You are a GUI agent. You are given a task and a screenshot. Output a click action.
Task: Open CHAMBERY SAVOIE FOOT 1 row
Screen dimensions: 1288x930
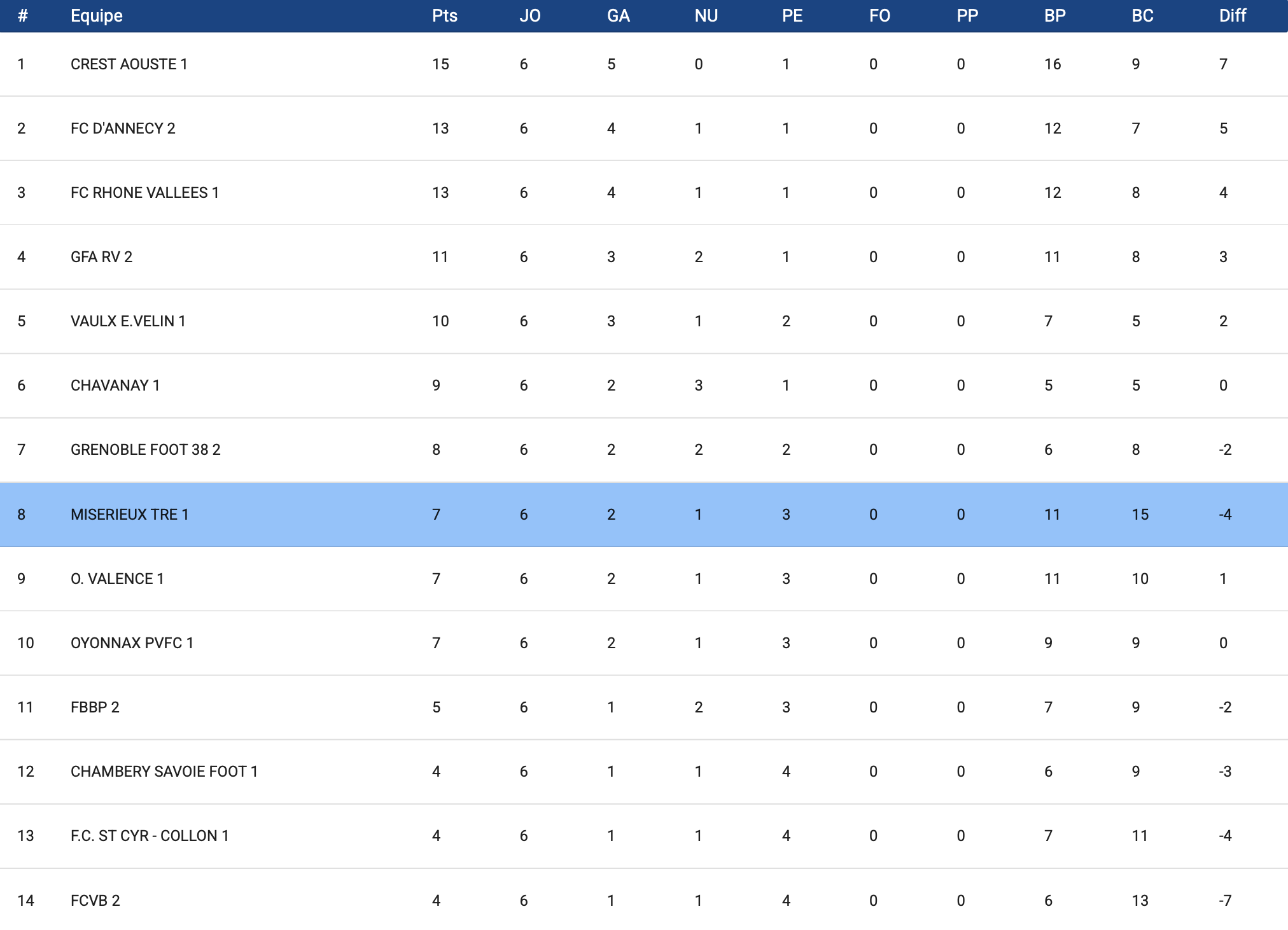click(164, 772)
